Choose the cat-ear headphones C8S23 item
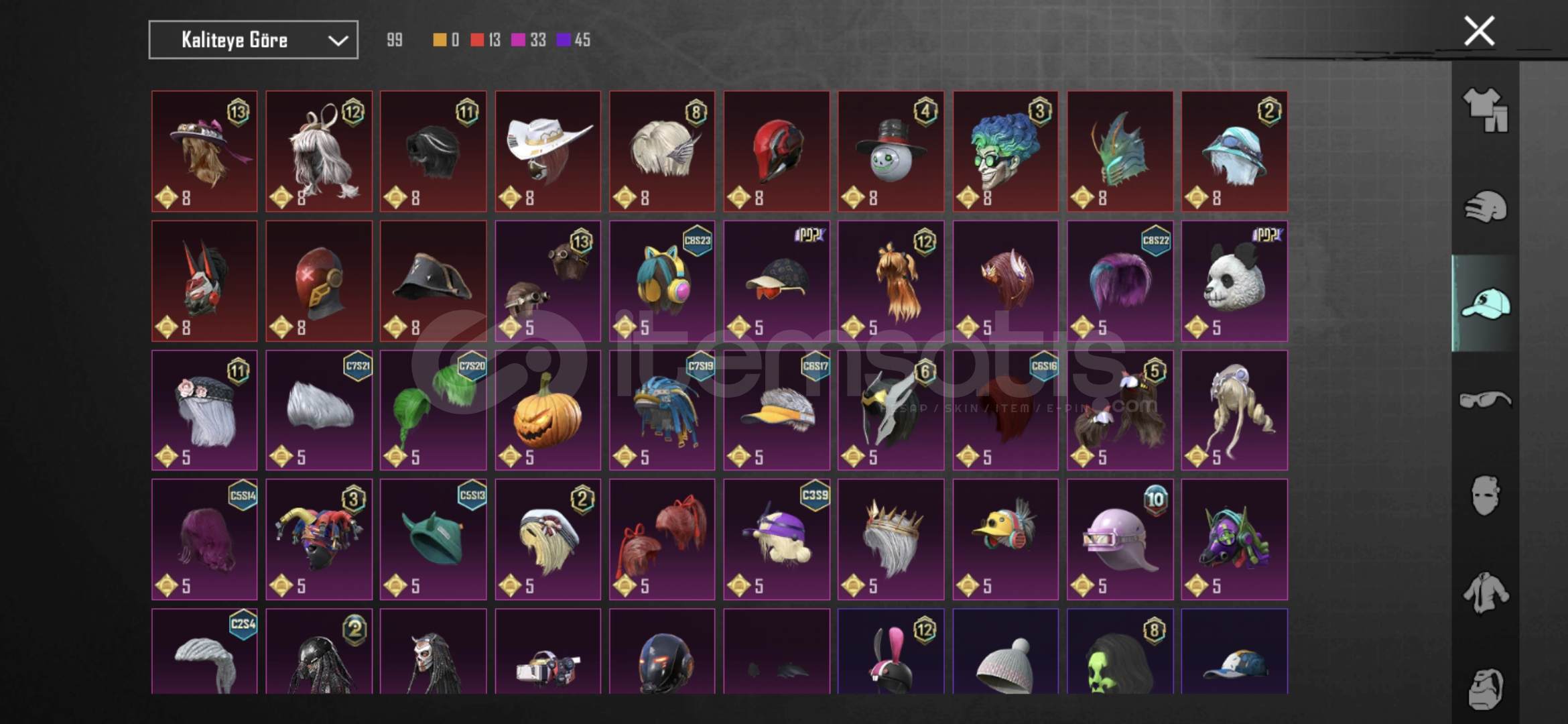The height and width of the screenshot is (724, 1568). click(x=662, y=281)
